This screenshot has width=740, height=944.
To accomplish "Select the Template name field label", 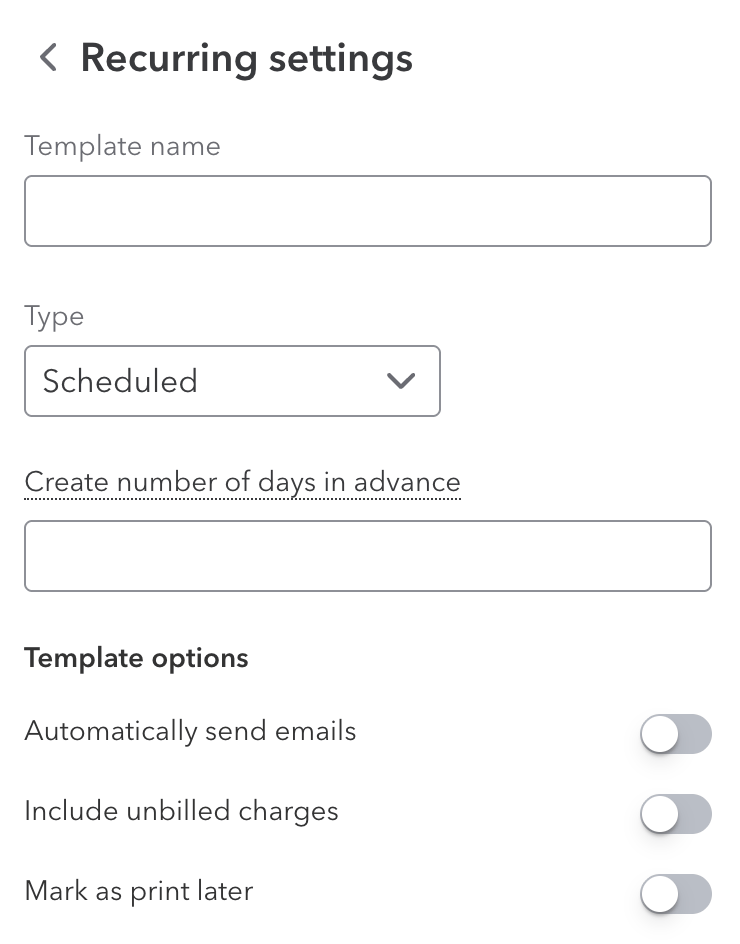I will click(x=122, y=146).
